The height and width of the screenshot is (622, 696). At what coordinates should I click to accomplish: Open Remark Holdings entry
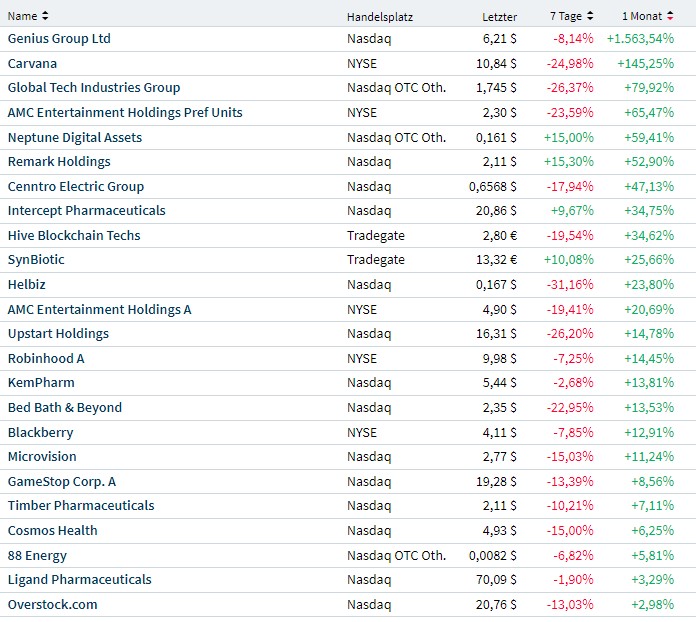point(59,162)
